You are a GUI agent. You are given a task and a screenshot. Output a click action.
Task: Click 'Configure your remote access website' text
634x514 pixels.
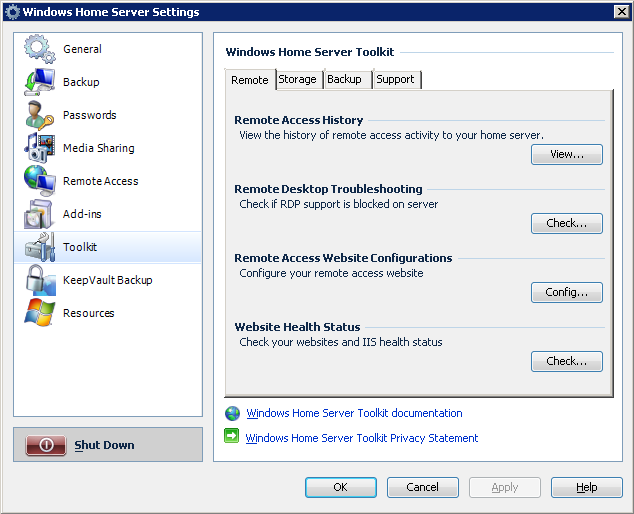click(331, 273)
